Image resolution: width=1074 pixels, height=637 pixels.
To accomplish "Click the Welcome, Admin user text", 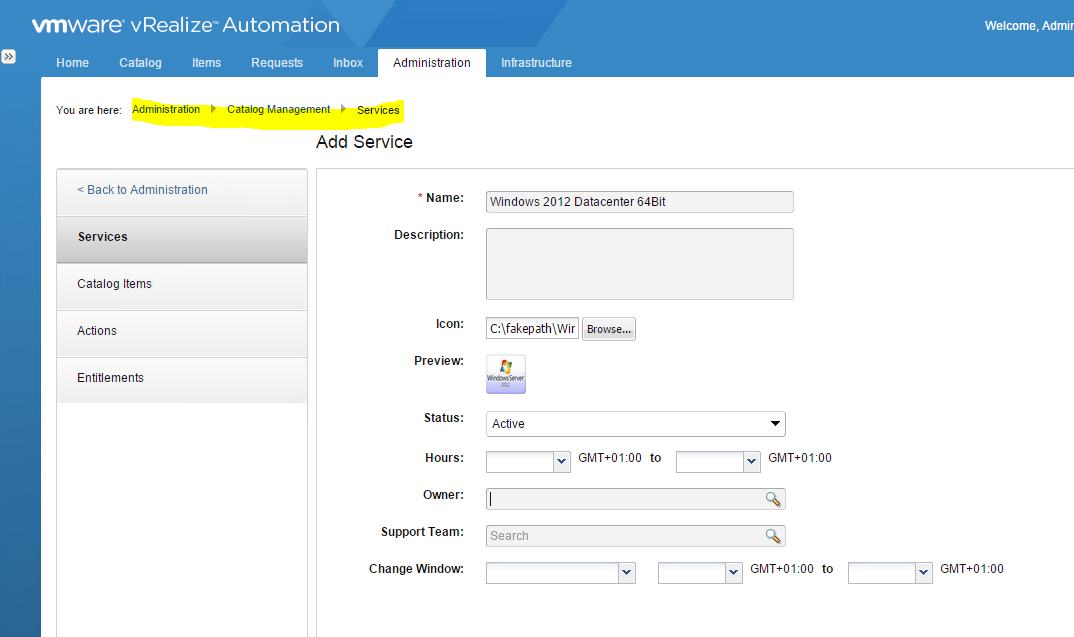I will click(1029, 26).
